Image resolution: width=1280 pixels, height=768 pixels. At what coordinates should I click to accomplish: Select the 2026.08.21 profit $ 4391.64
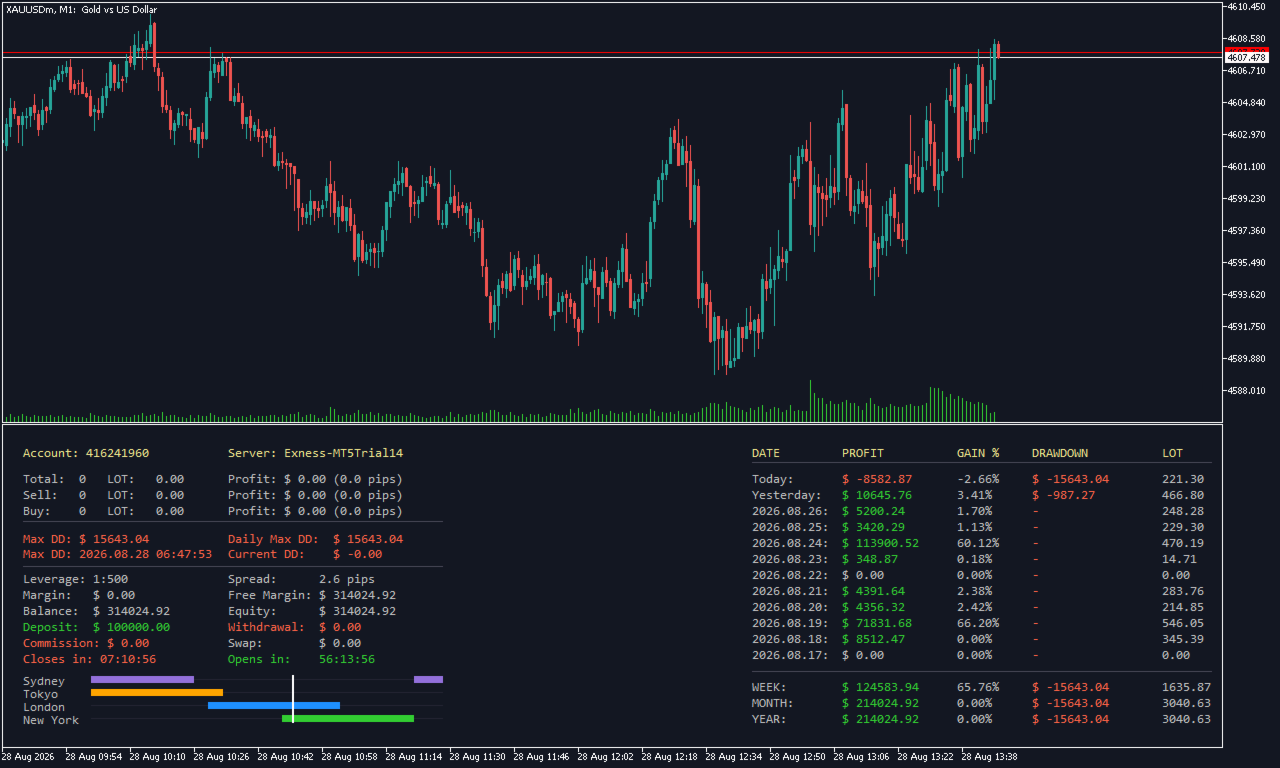tap(874, 591)
